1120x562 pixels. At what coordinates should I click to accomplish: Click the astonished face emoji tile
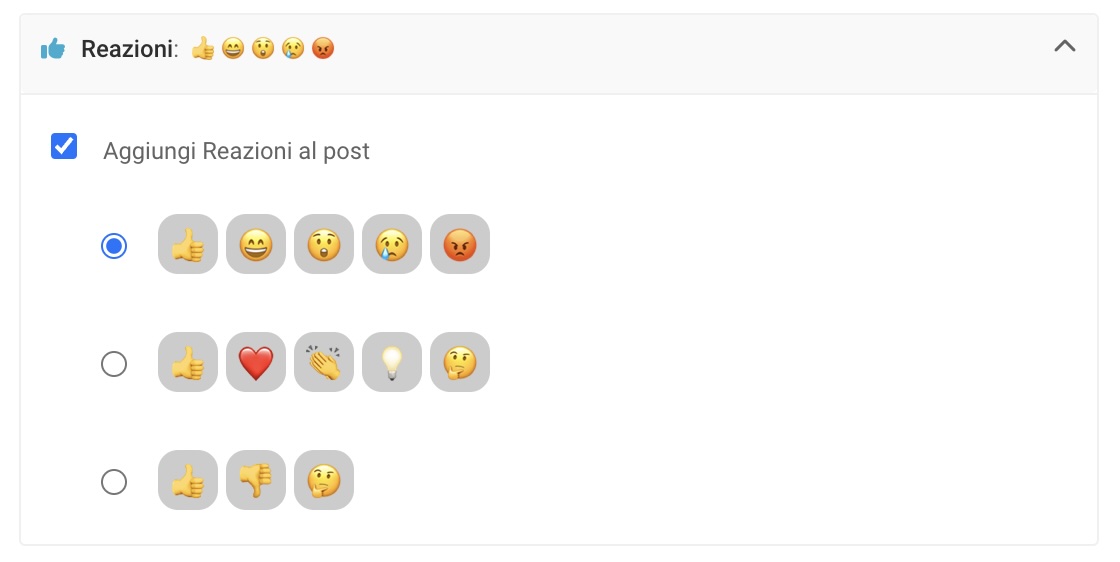click(x=324, y=244)
